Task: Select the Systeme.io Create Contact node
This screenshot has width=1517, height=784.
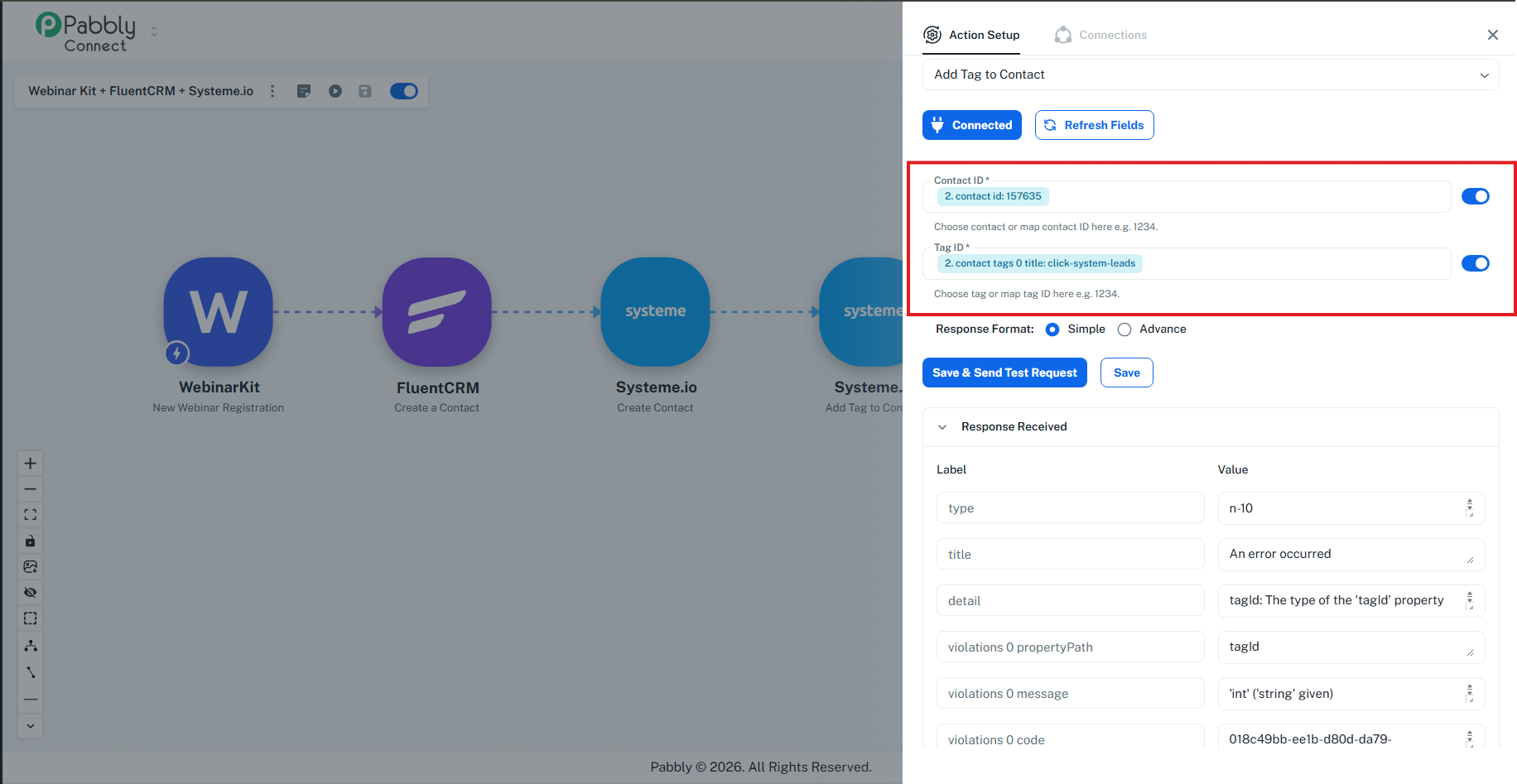Action: [x=656, y=312]
